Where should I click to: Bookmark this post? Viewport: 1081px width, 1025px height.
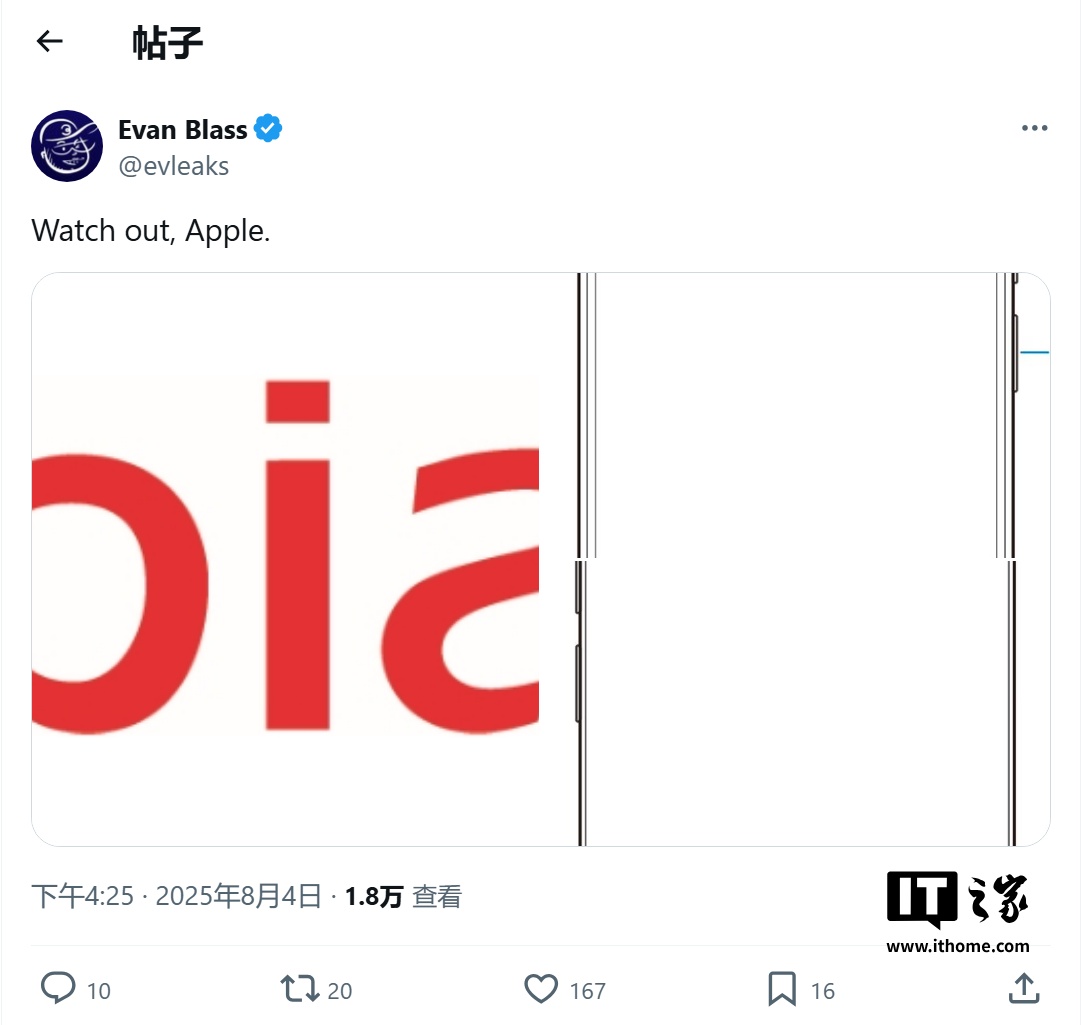click(782, 989)
